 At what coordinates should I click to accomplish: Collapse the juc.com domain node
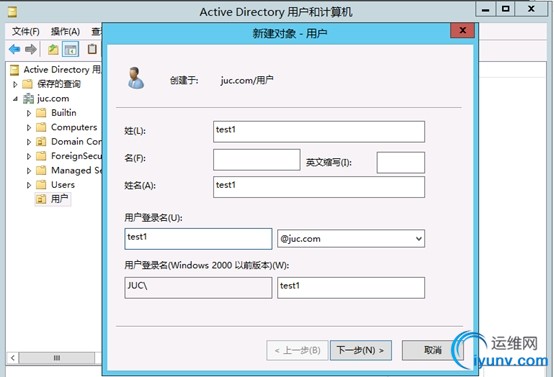click(x=15, y=99)
